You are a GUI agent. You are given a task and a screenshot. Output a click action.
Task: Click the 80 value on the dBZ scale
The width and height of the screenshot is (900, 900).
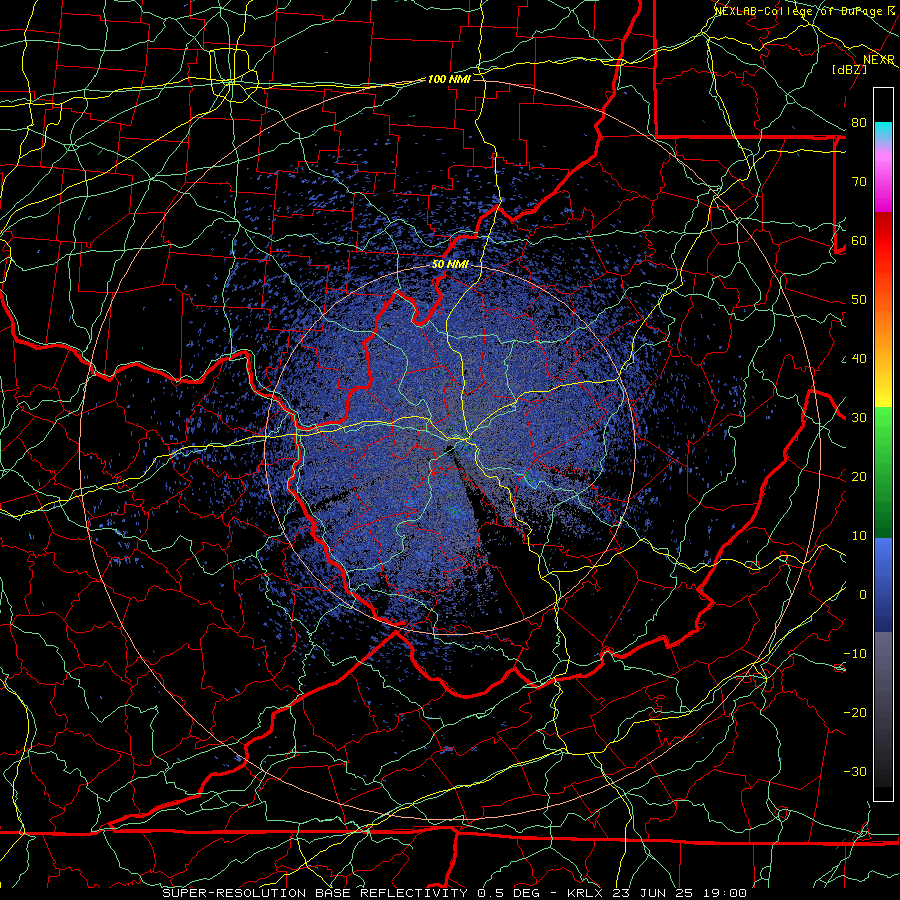859,123
